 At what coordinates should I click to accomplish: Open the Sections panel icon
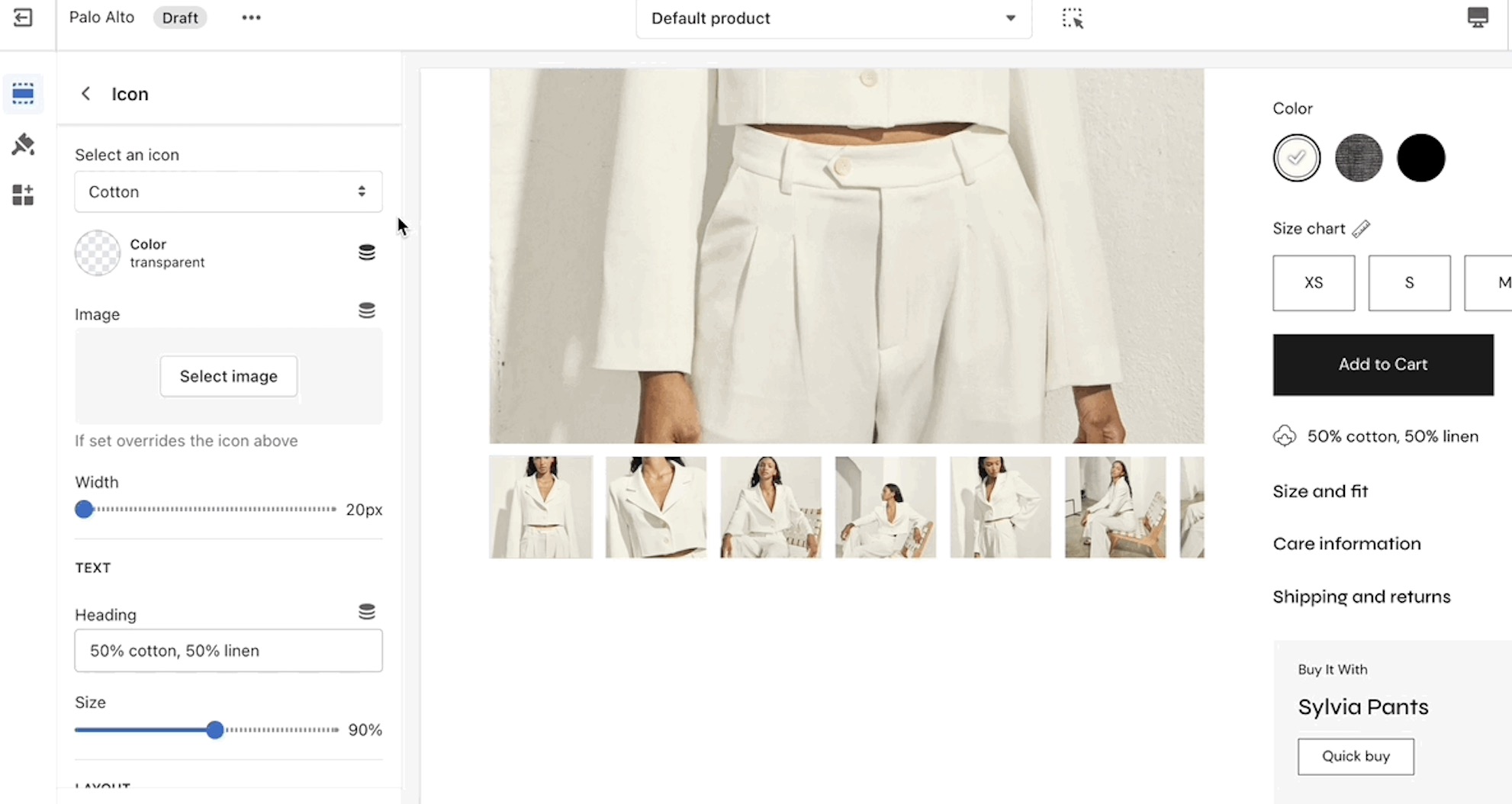23,94
